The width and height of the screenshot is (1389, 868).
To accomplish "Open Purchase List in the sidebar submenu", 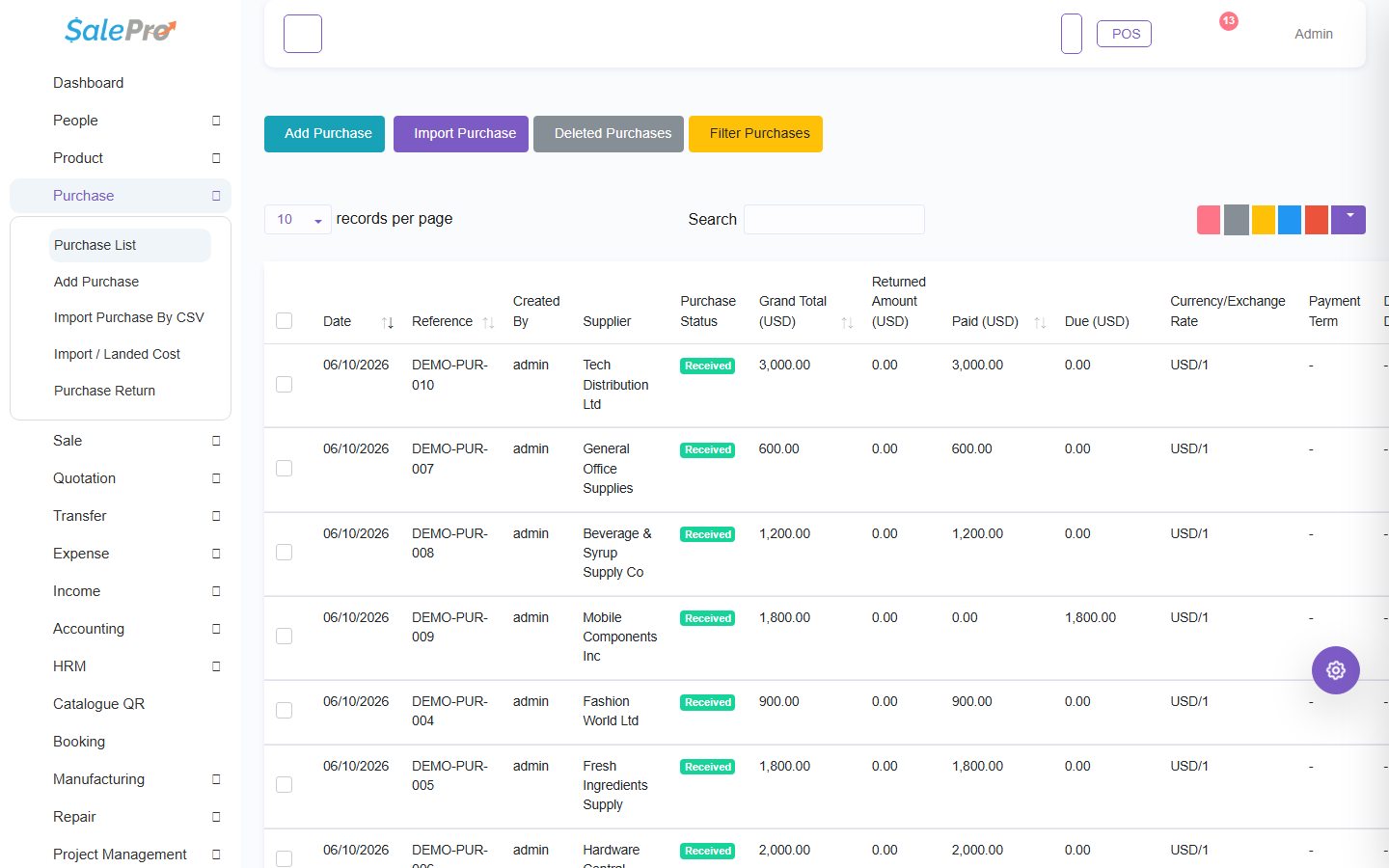I will click(x=130, y=245).
